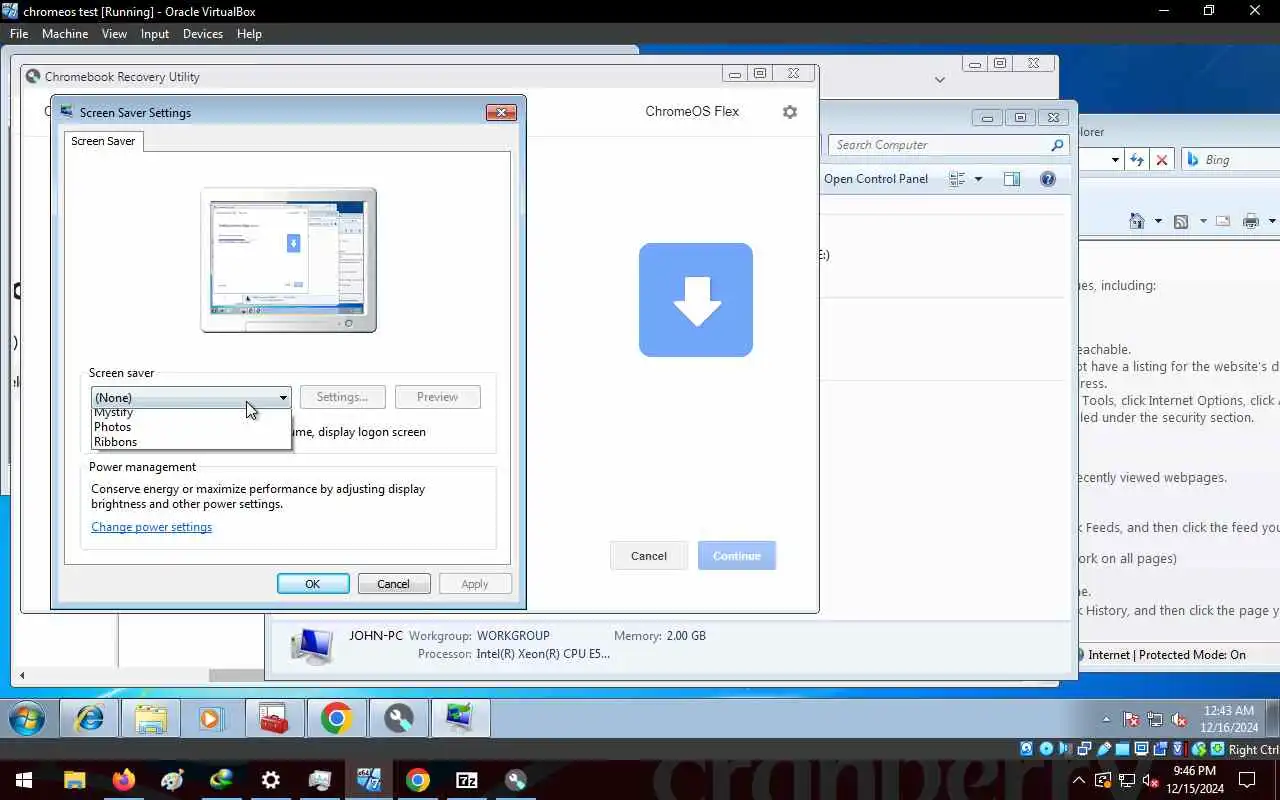Click Internet Explorer RSS feeds icon

point(1181,221)
